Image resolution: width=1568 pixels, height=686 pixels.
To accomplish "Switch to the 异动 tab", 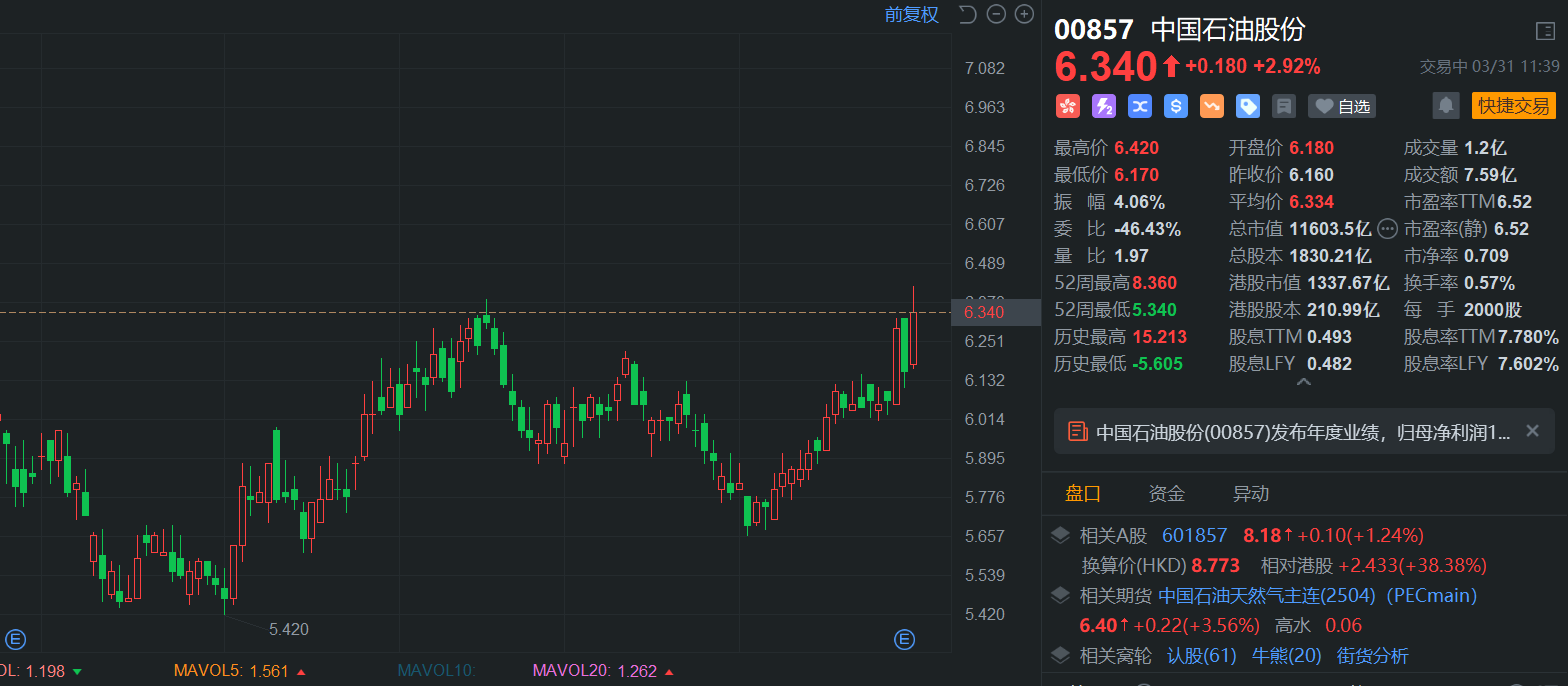I will [x=1251, y=493].
